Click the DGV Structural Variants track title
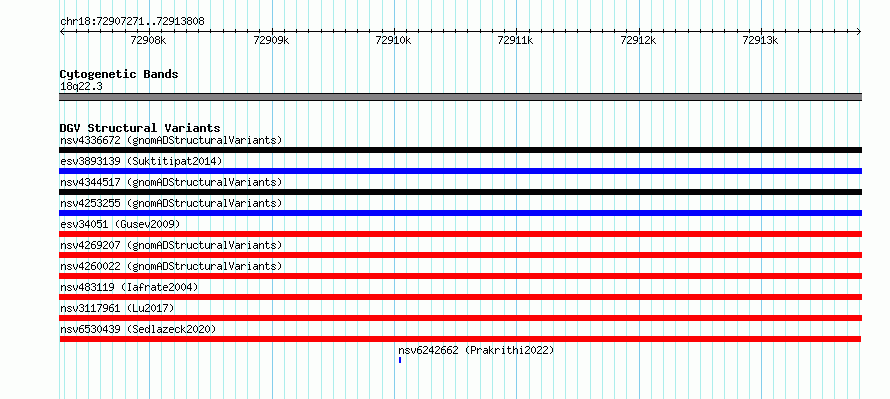890x399 pixels. pos(140,128)
